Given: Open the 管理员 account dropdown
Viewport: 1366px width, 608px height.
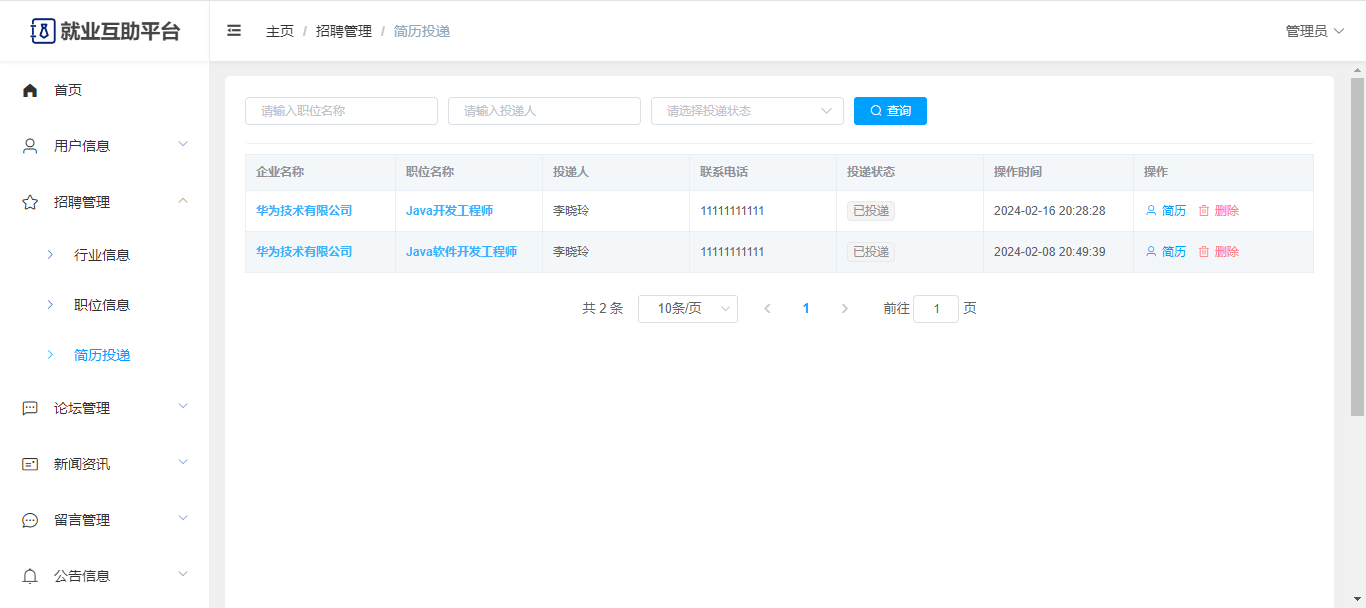Looking at the screenshot, I should click(x=1314, y=31).
